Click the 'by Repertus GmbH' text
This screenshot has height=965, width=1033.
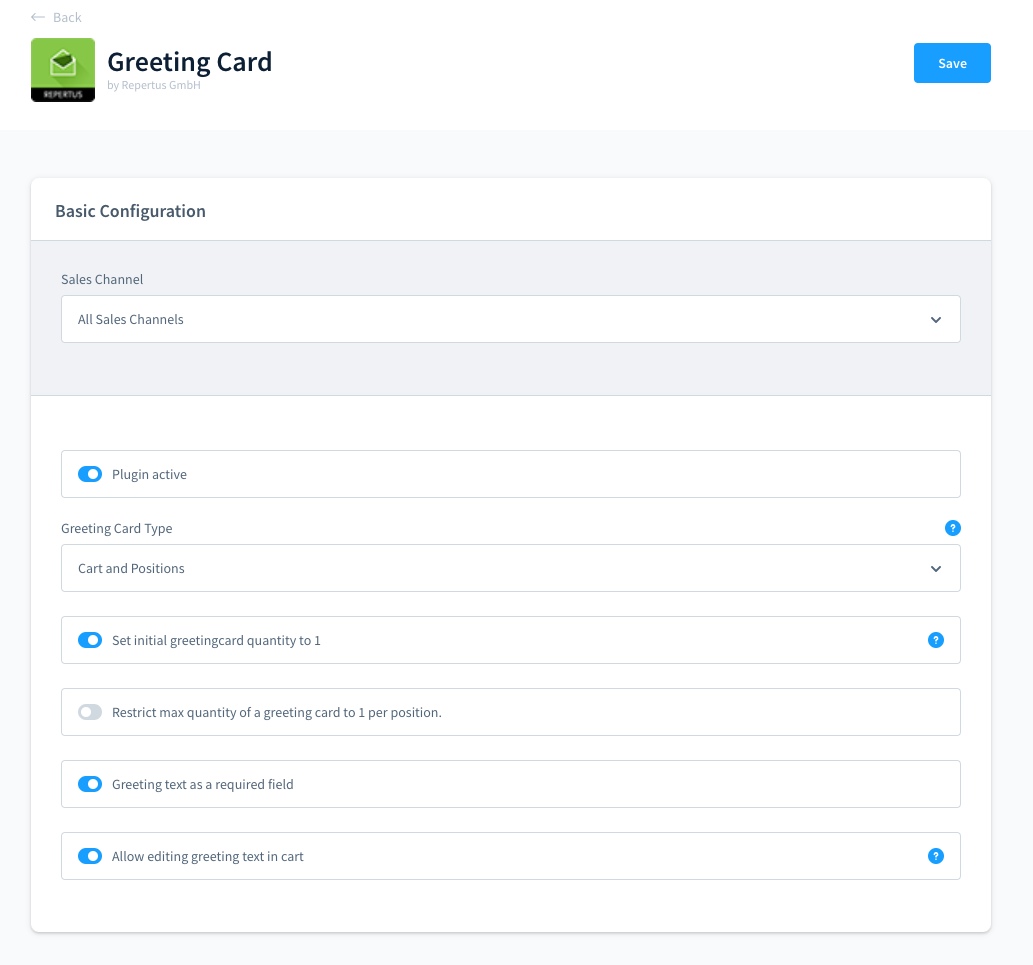[154, 85]
